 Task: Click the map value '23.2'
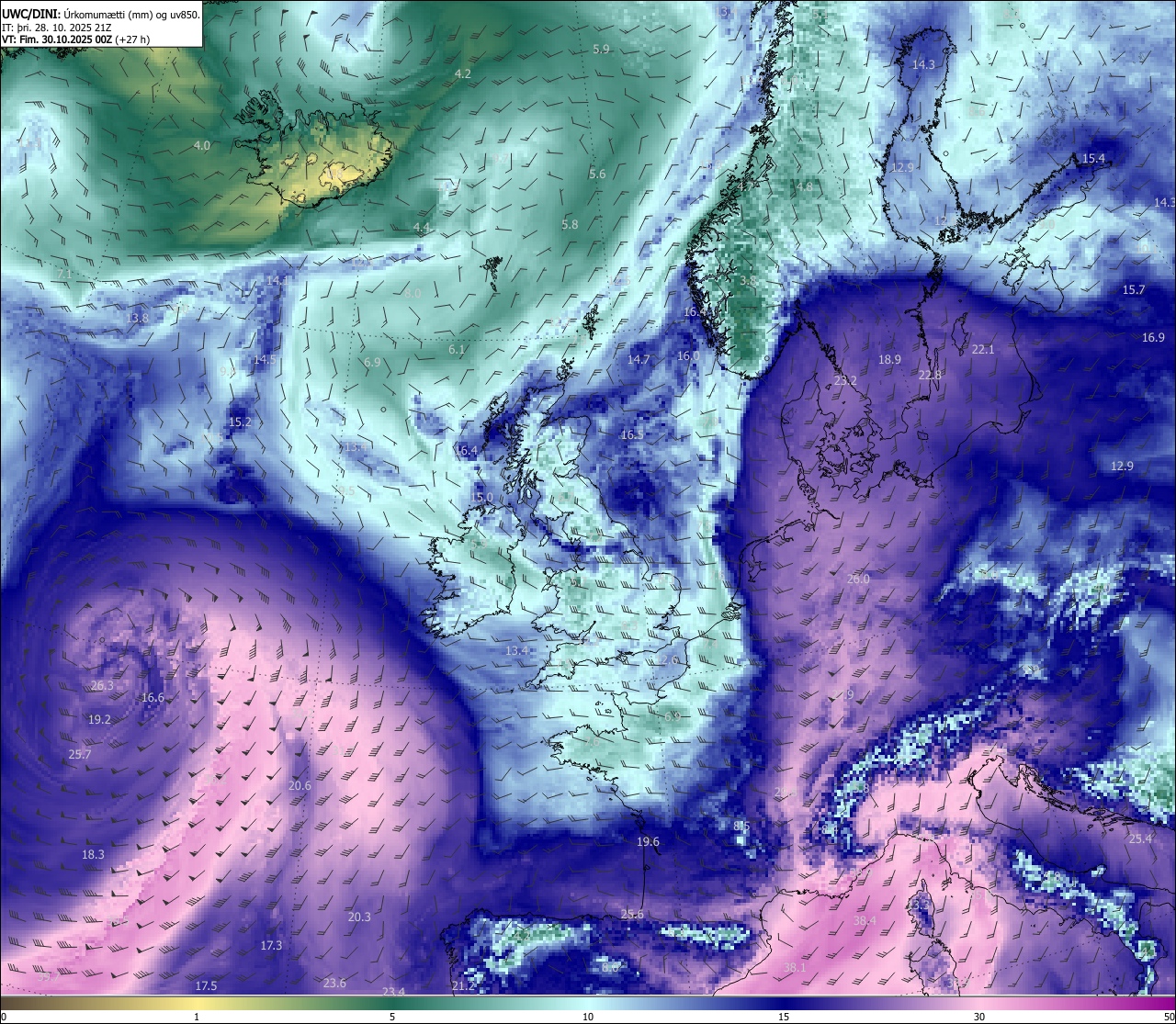tap(845, 380)
